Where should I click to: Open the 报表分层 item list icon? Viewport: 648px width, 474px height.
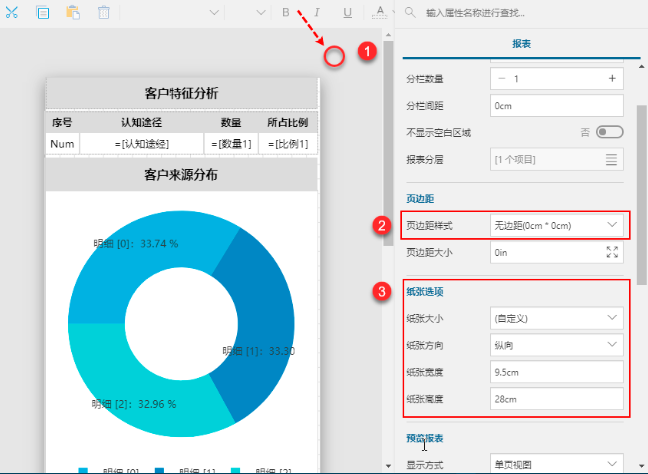tap(612, 160)
